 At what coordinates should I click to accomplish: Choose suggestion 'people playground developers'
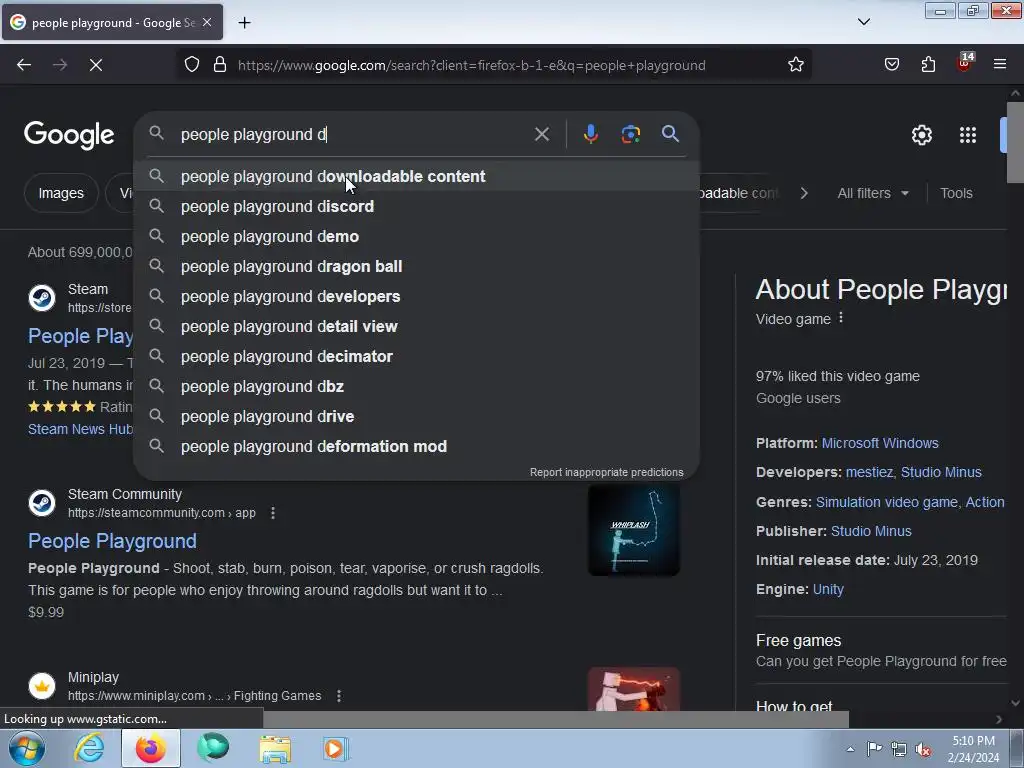[416, 296]
